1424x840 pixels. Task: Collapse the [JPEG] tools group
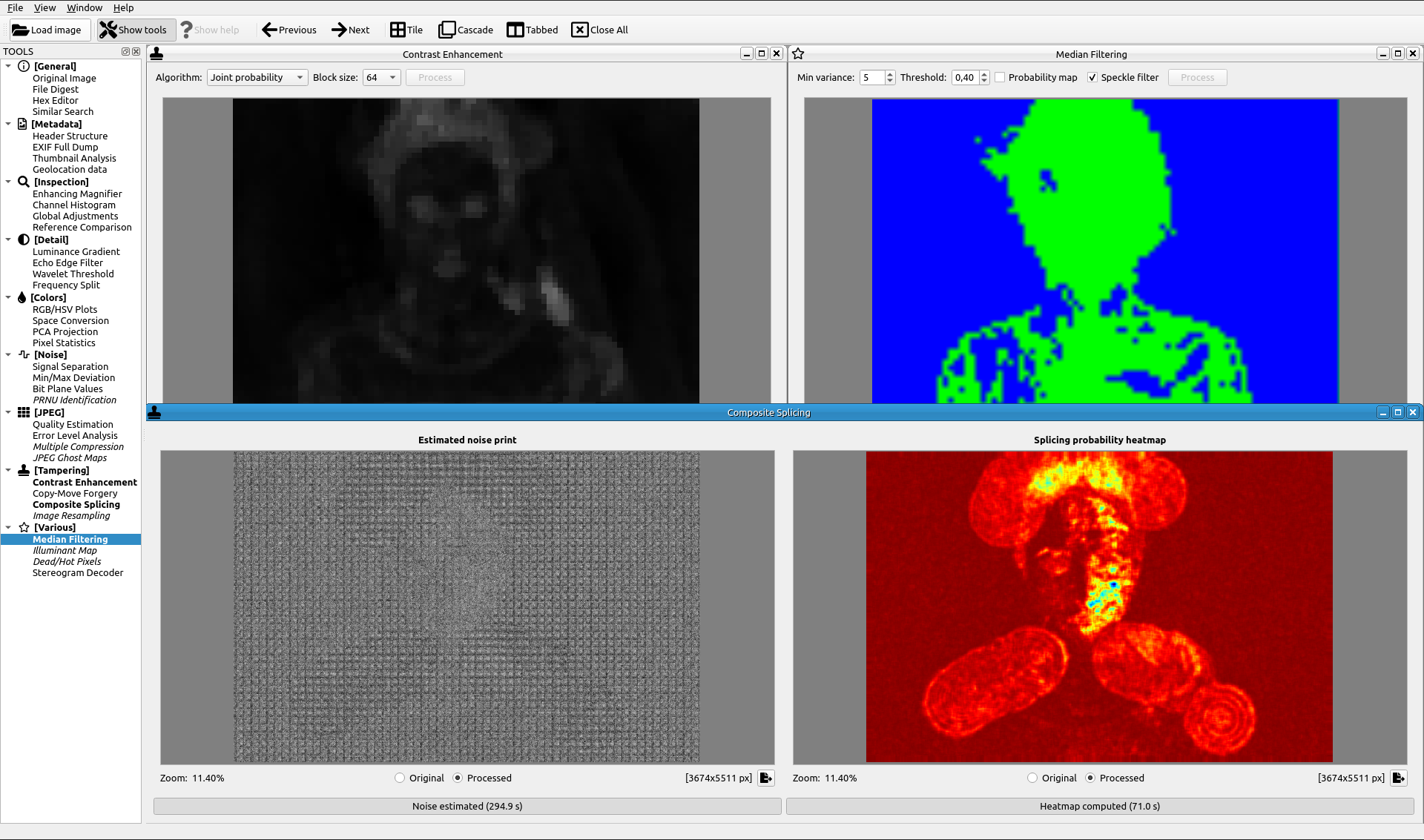(x=8, y=412)
